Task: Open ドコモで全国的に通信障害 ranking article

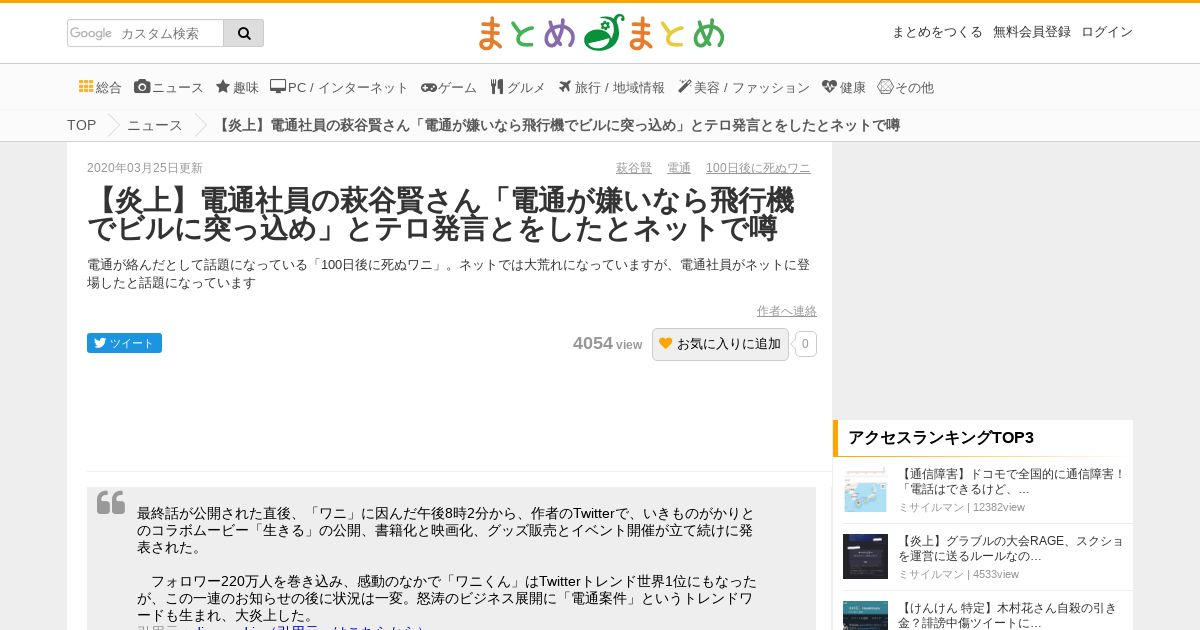Action: (1011, 482)
